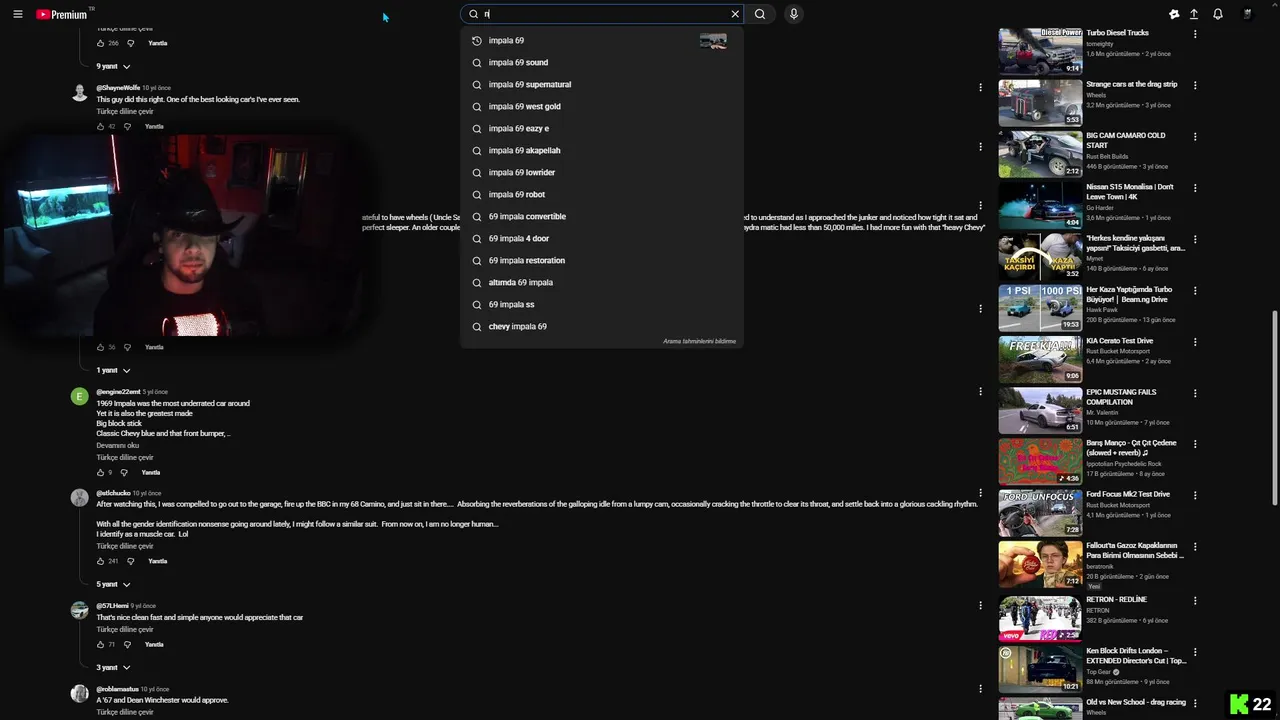Screen dimensions: 1280x720
Task: Open the @ShayneWolfe comment action menu
Action: tap(980, 88)
